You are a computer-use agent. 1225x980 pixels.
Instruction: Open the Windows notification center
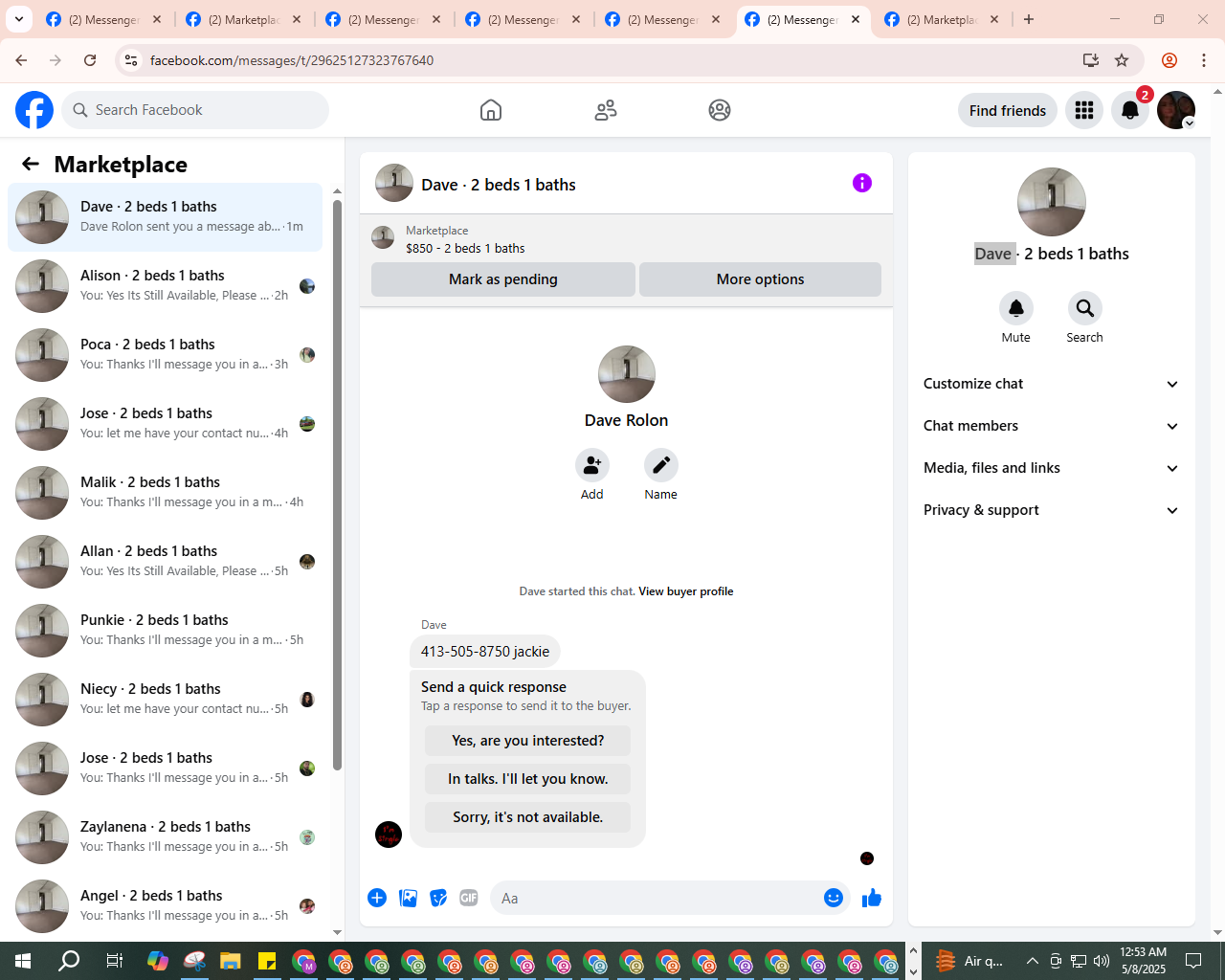pyautogui.click(x=1193, y=961)
